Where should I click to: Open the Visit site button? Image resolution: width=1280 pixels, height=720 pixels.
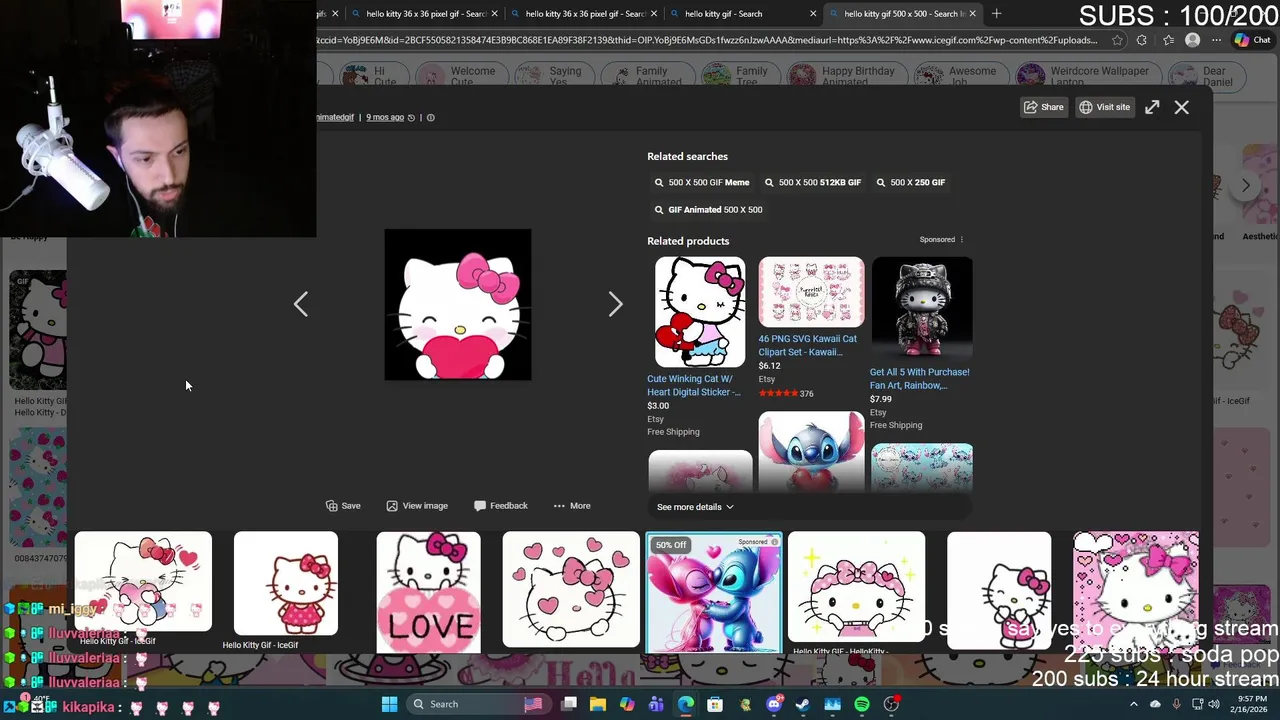tap(1104, 107)
